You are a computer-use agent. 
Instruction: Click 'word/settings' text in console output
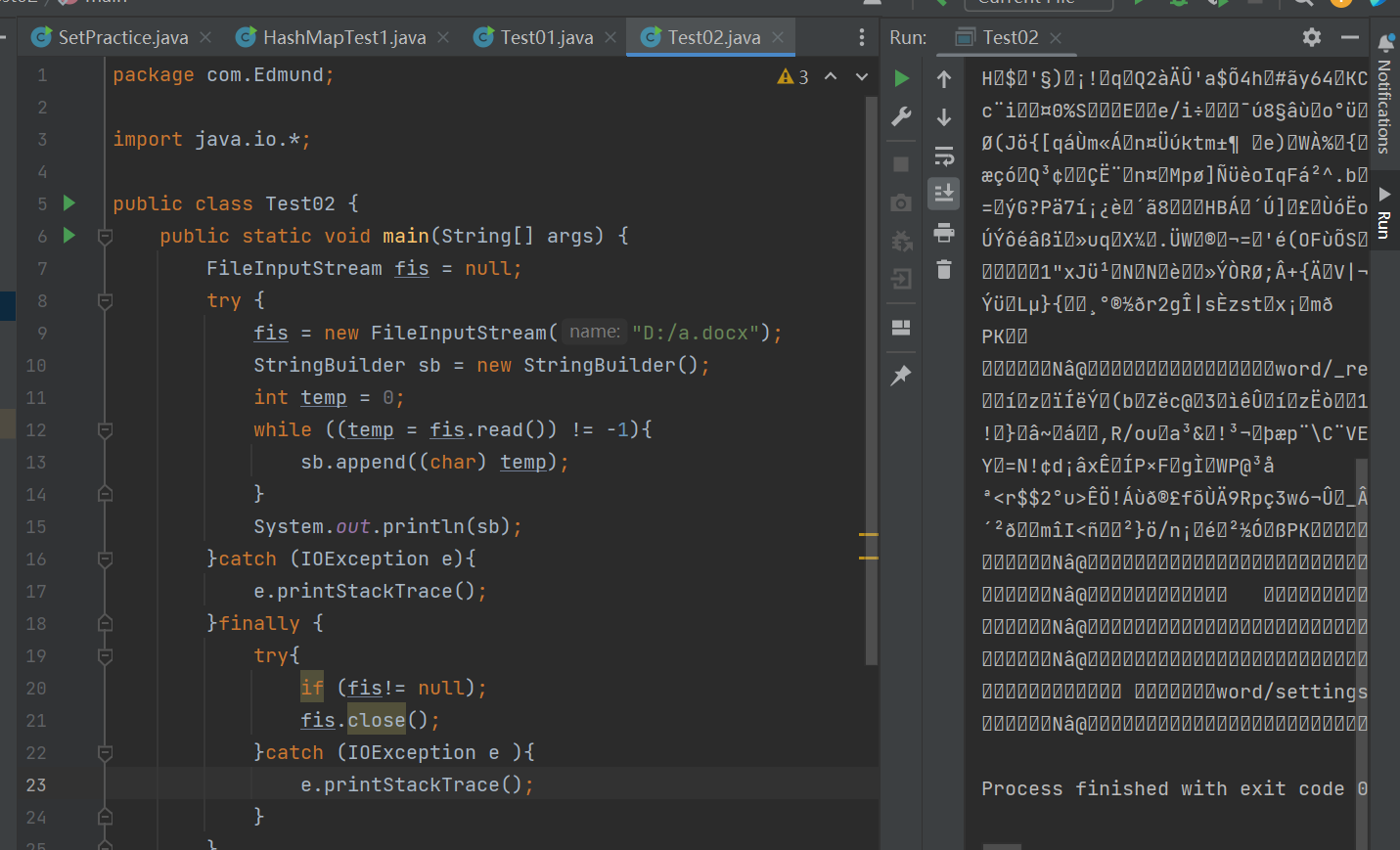click(1291, 692)
